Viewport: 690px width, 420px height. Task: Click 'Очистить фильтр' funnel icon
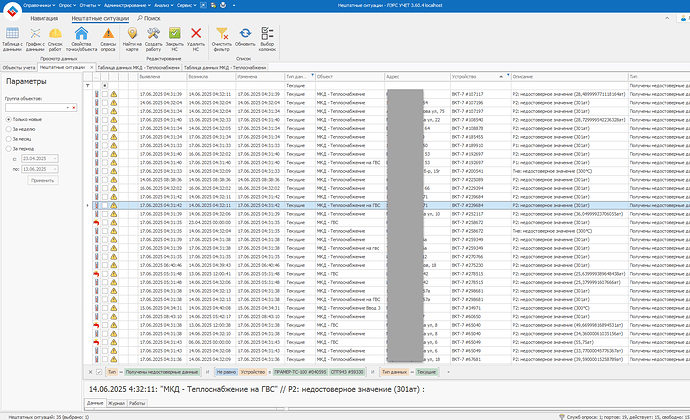point(221,39)
